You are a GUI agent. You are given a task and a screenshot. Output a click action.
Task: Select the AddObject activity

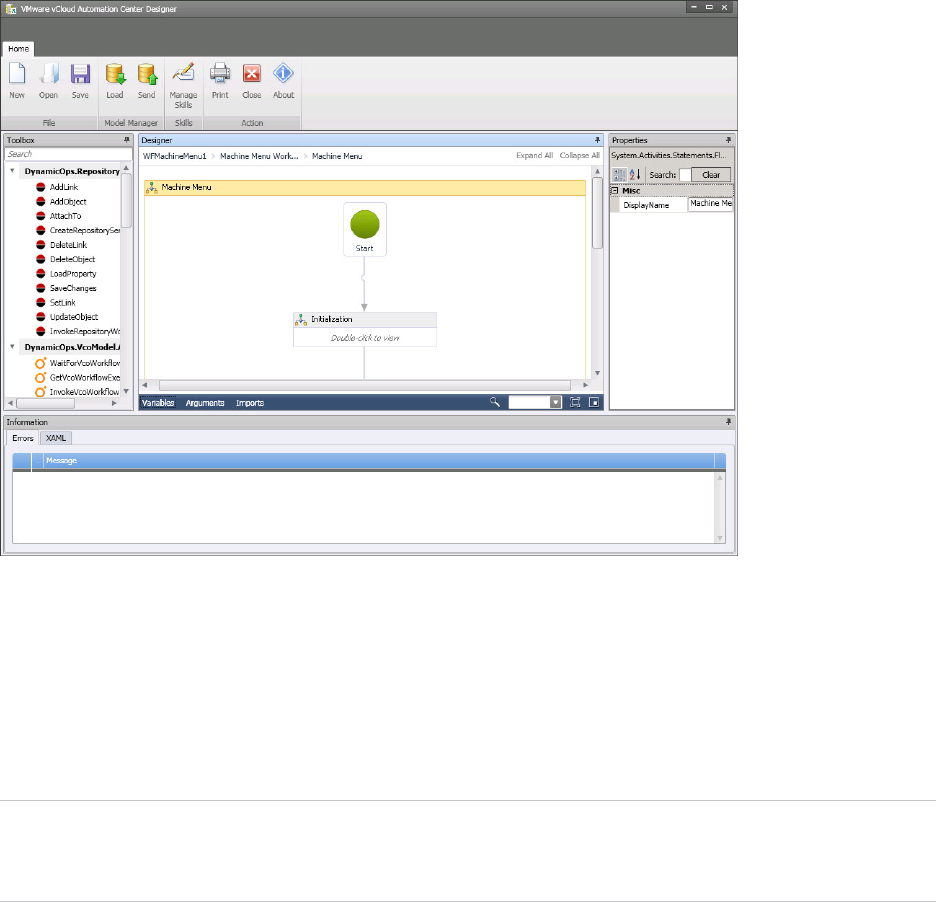[68, 202]
